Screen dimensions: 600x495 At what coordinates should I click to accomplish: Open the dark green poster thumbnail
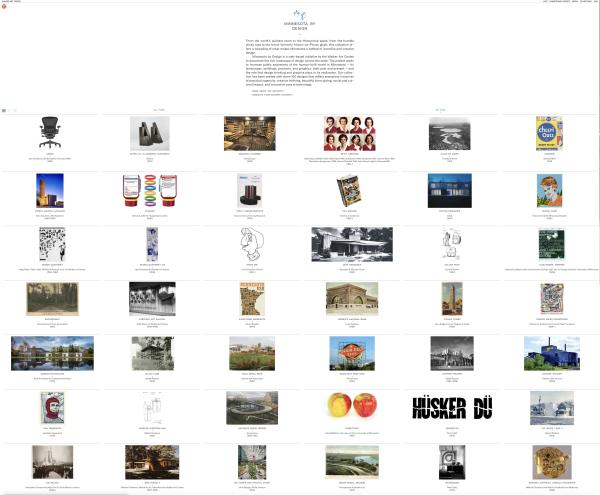coord(552,244)
